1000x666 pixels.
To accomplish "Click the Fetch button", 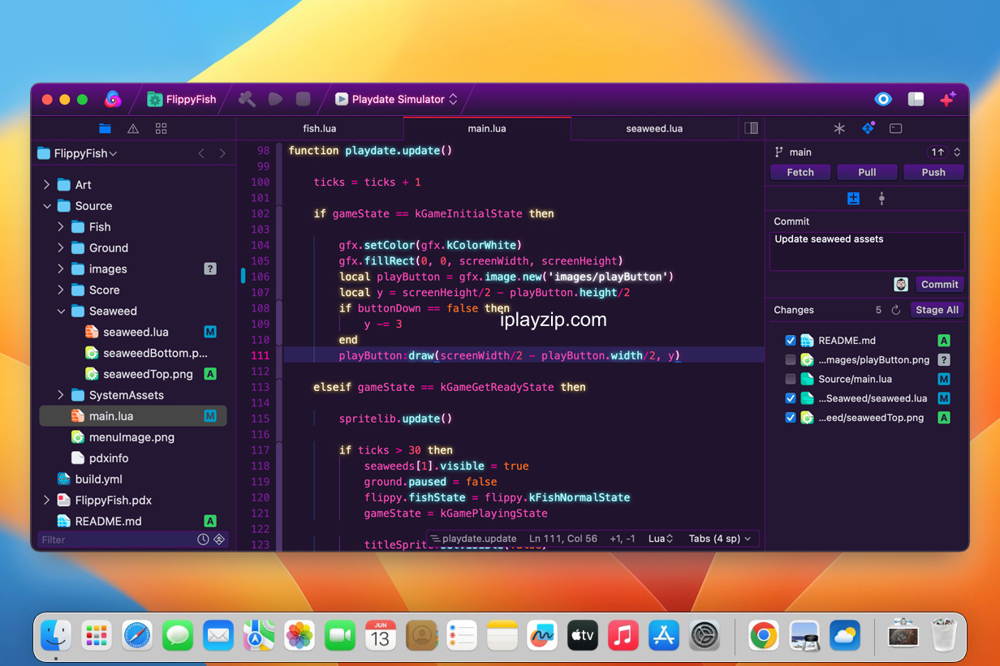I will (x=800, y=172).
